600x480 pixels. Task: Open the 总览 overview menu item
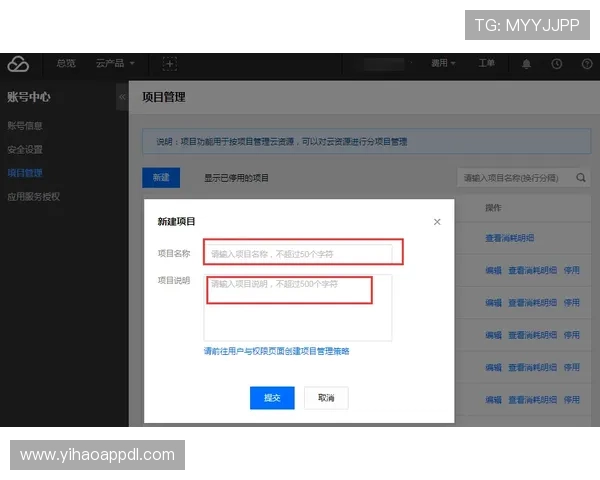[66, 63]
